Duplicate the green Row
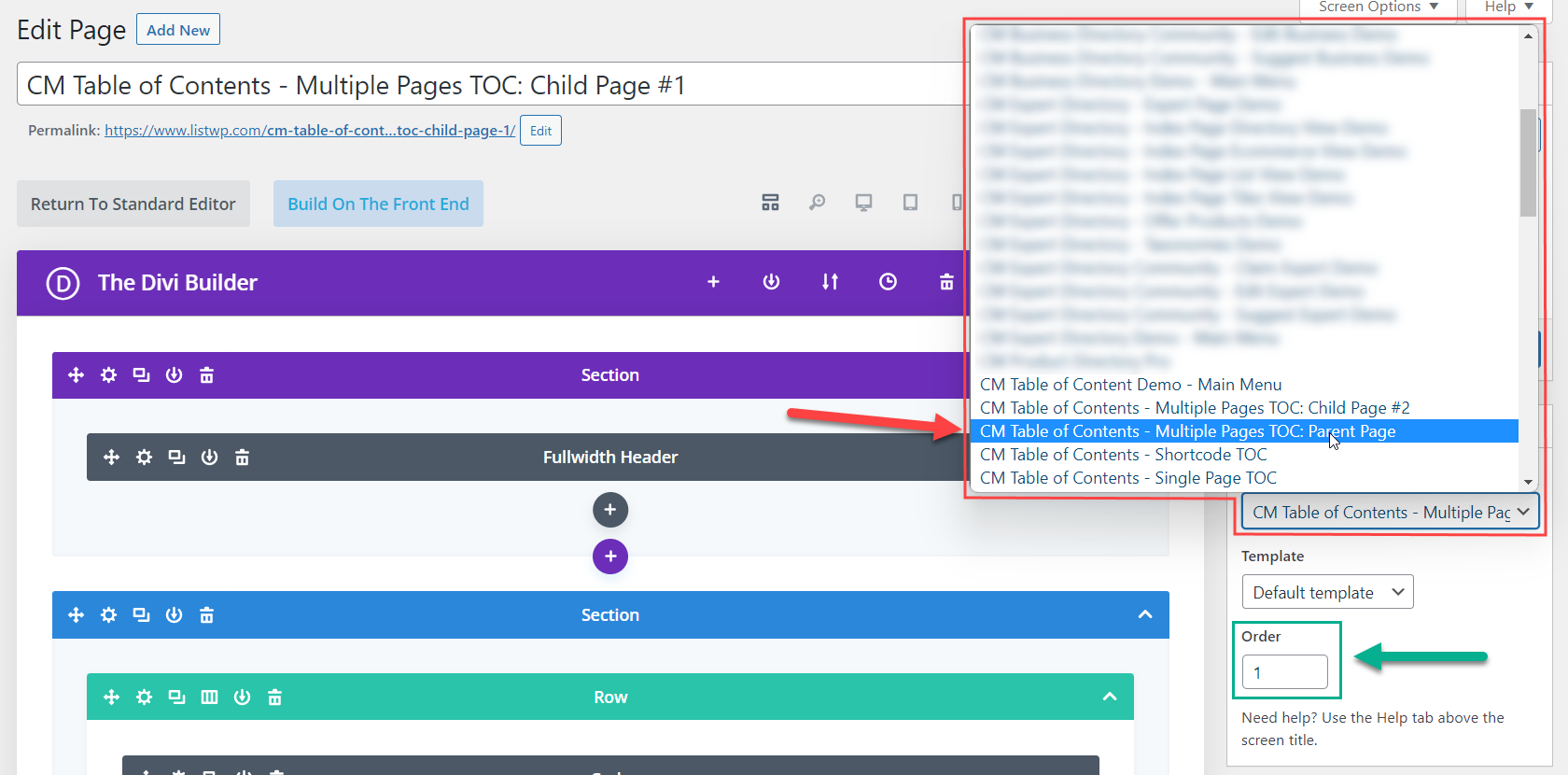1568x775 pixels. coord(176,697)
